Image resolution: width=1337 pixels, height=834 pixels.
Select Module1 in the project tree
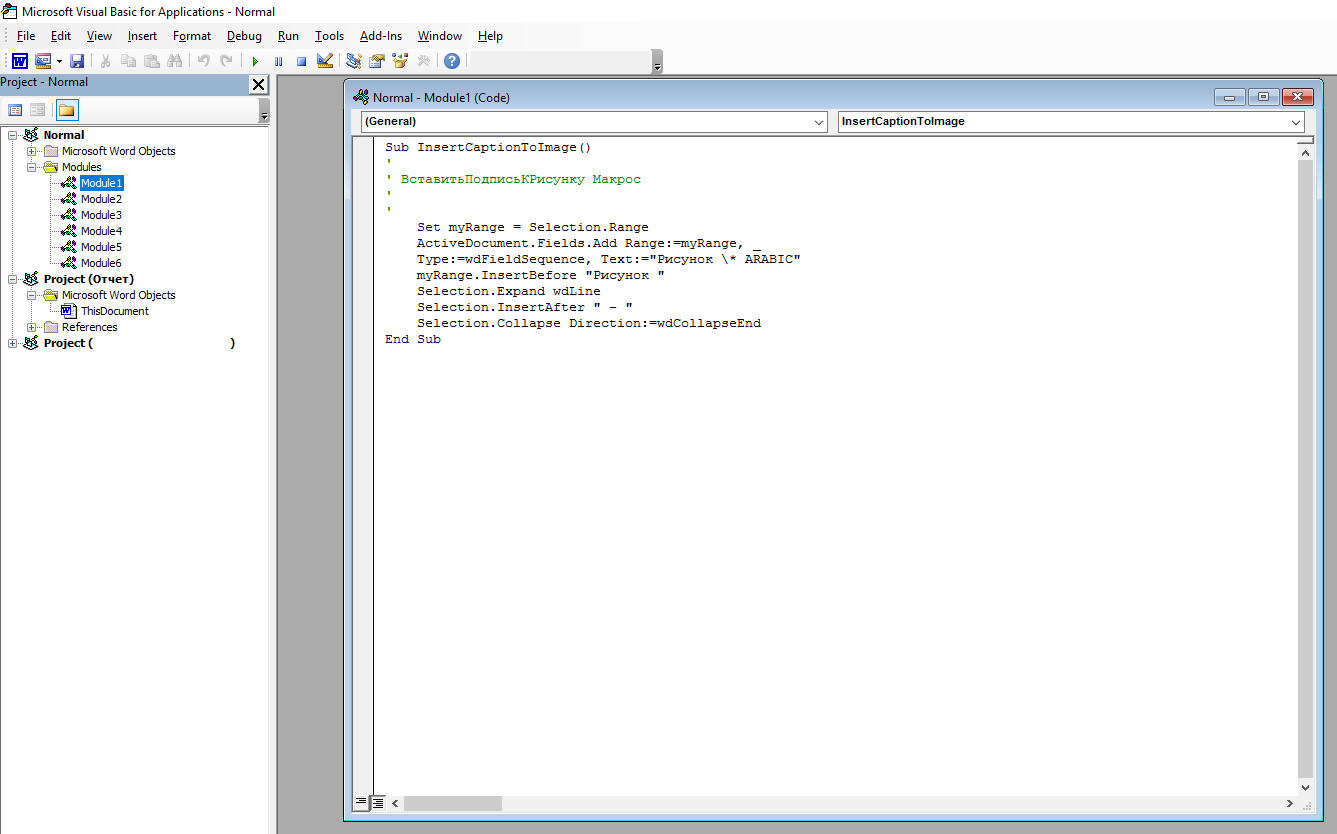point(102,183)
